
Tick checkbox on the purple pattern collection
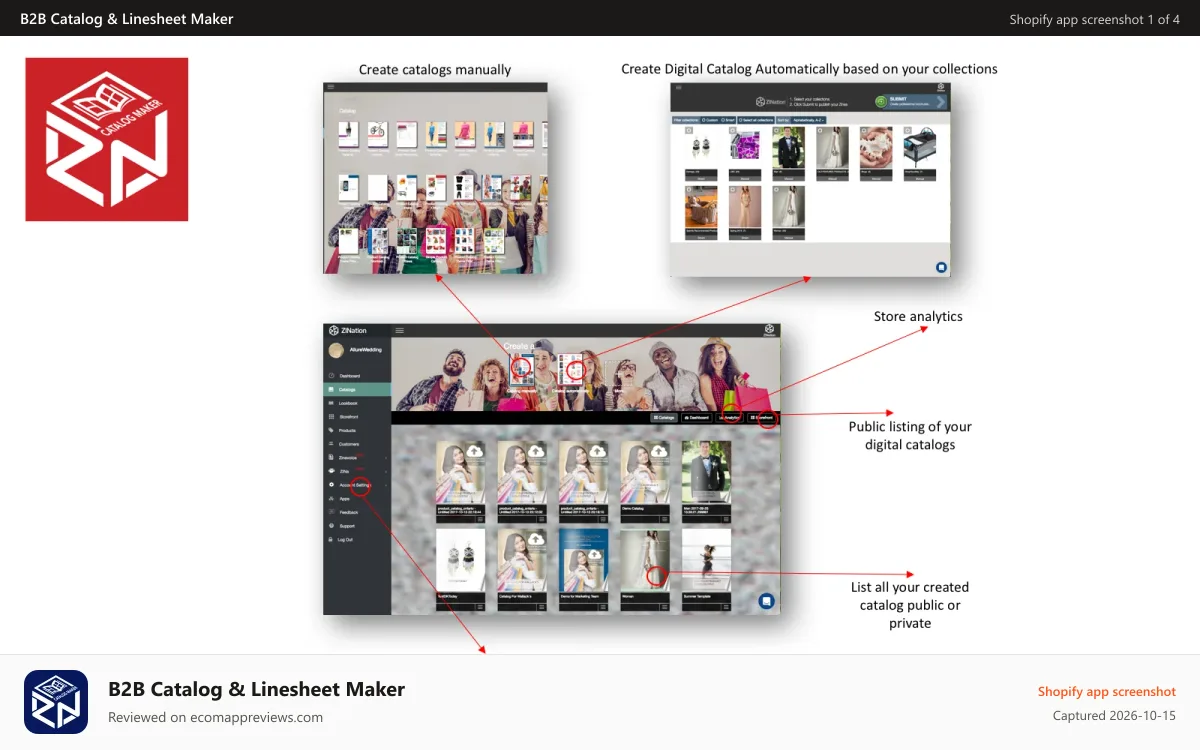(x=732, y=130)
